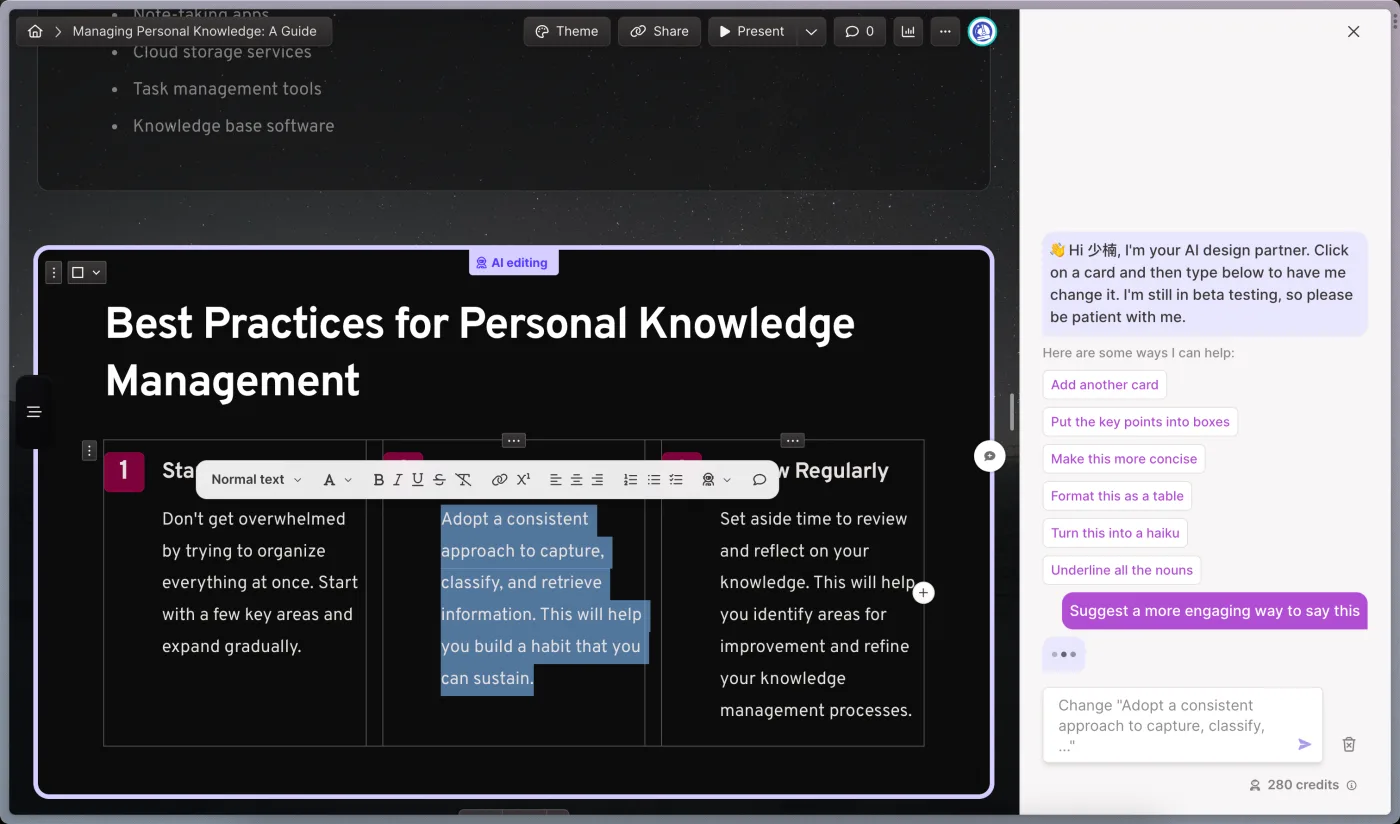
Task: Choose Underline all the nouns suggestion
Action: click(1122, 570)
